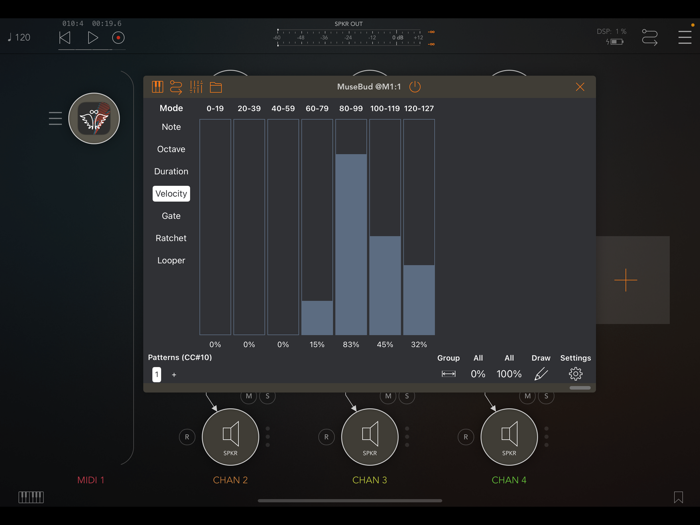700x525 pixels.
Task: Open CHAN 3 speaker output node
Action: click(370, 437)
